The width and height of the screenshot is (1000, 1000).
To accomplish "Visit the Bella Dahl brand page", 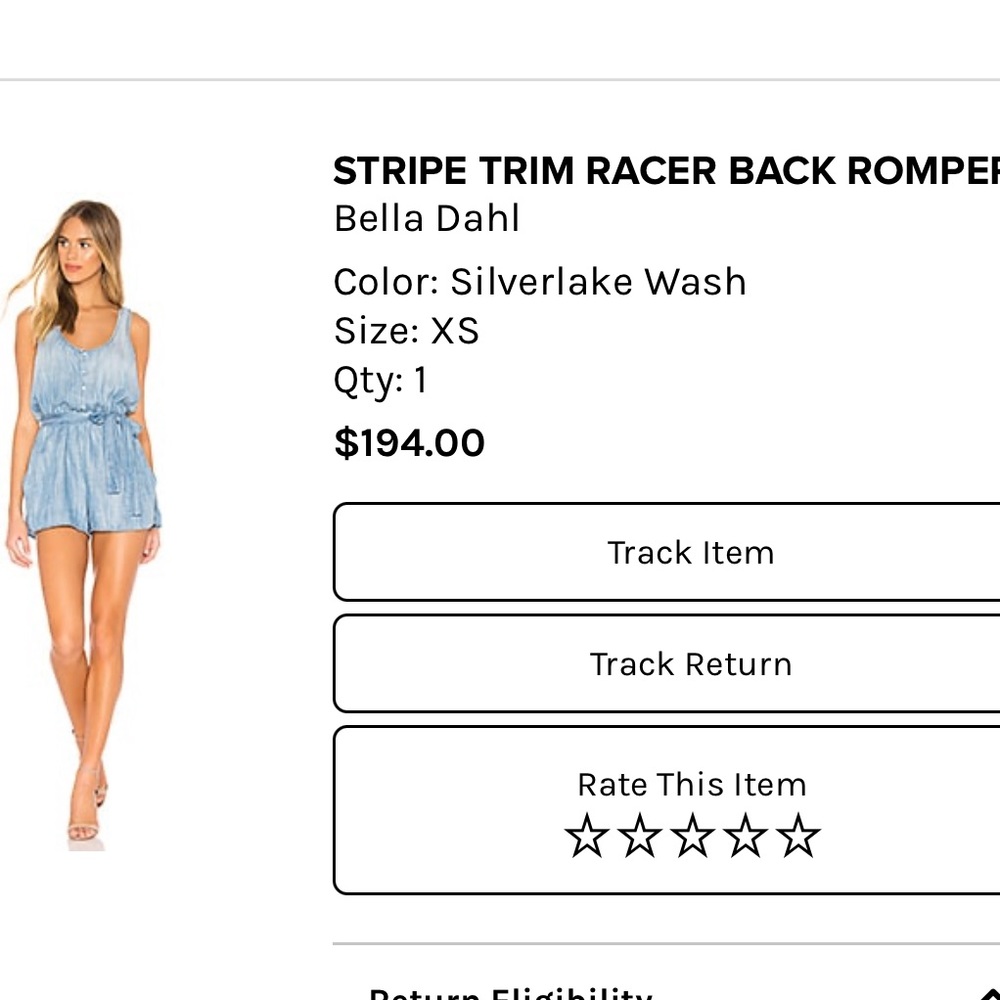I will [426, 218].
